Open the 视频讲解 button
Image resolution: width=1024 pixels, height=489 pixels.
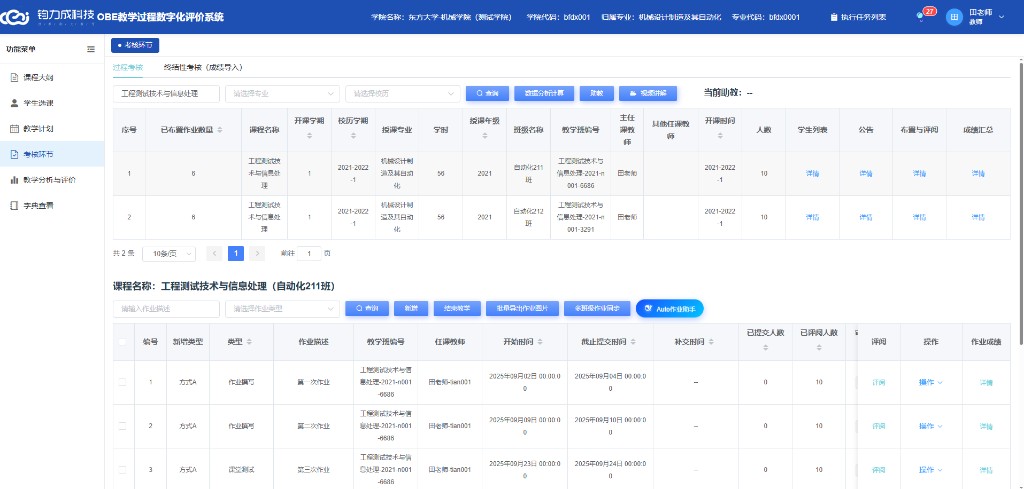point(648,93)
